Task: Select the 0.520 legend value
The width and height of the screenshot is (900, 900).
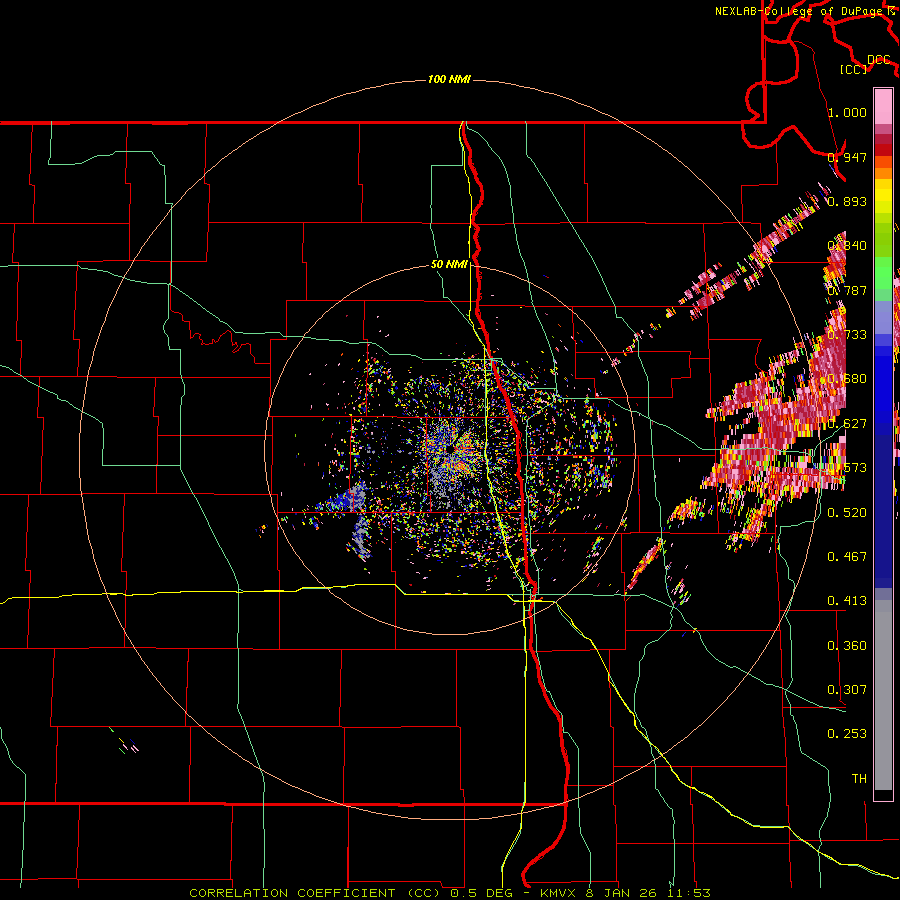Action: tap(847, 512)
